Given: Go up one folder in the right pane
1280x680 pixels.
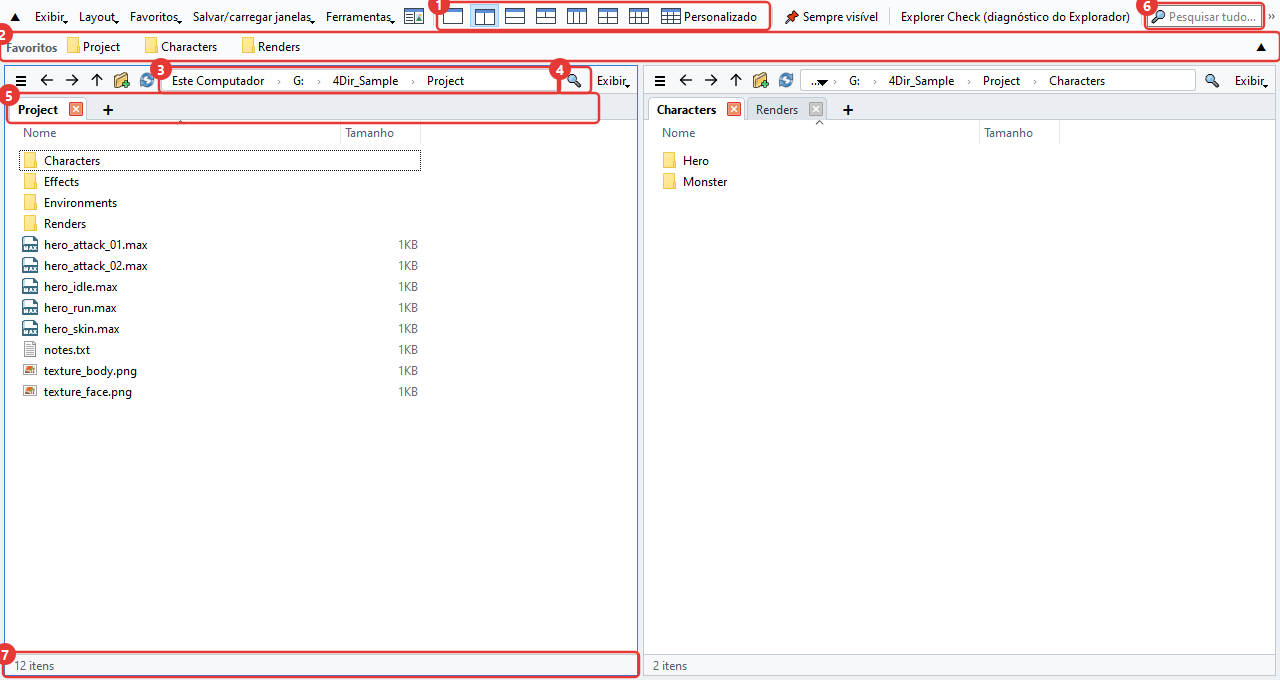Looking at the screenshot, I should coord(736,81).
